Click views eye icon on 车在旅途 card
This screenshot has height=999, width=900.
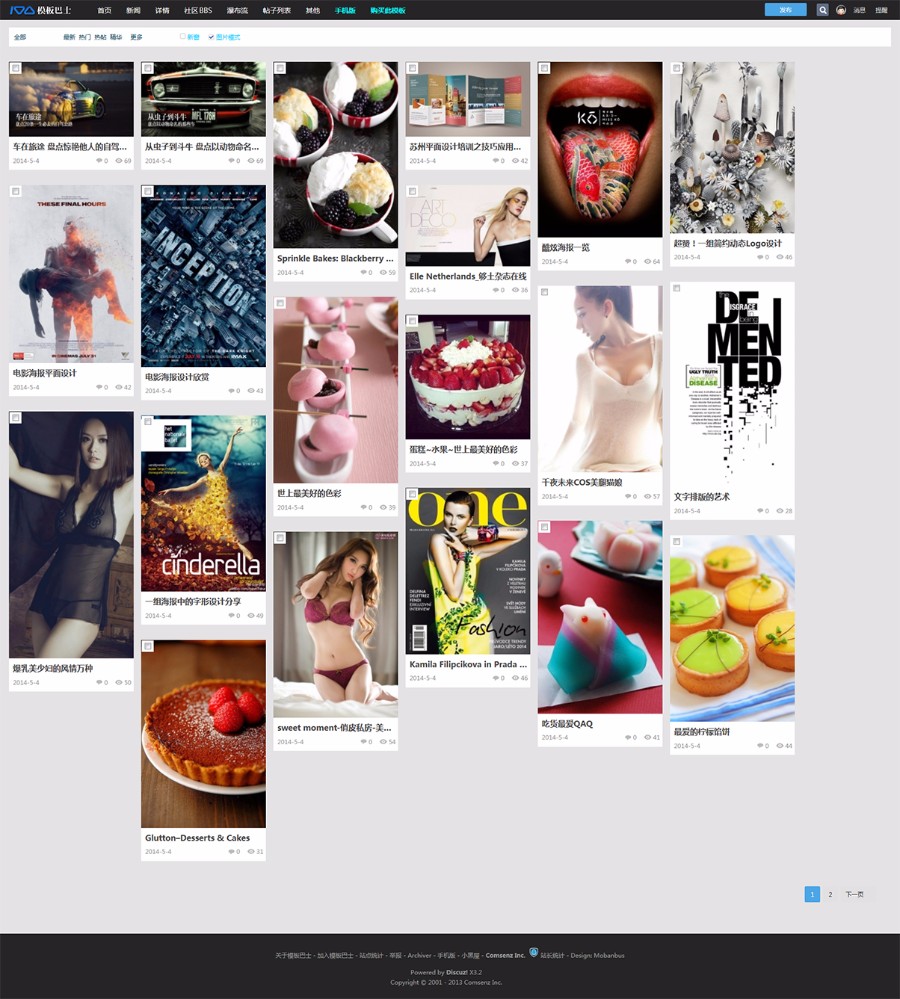tap(119, 161)
